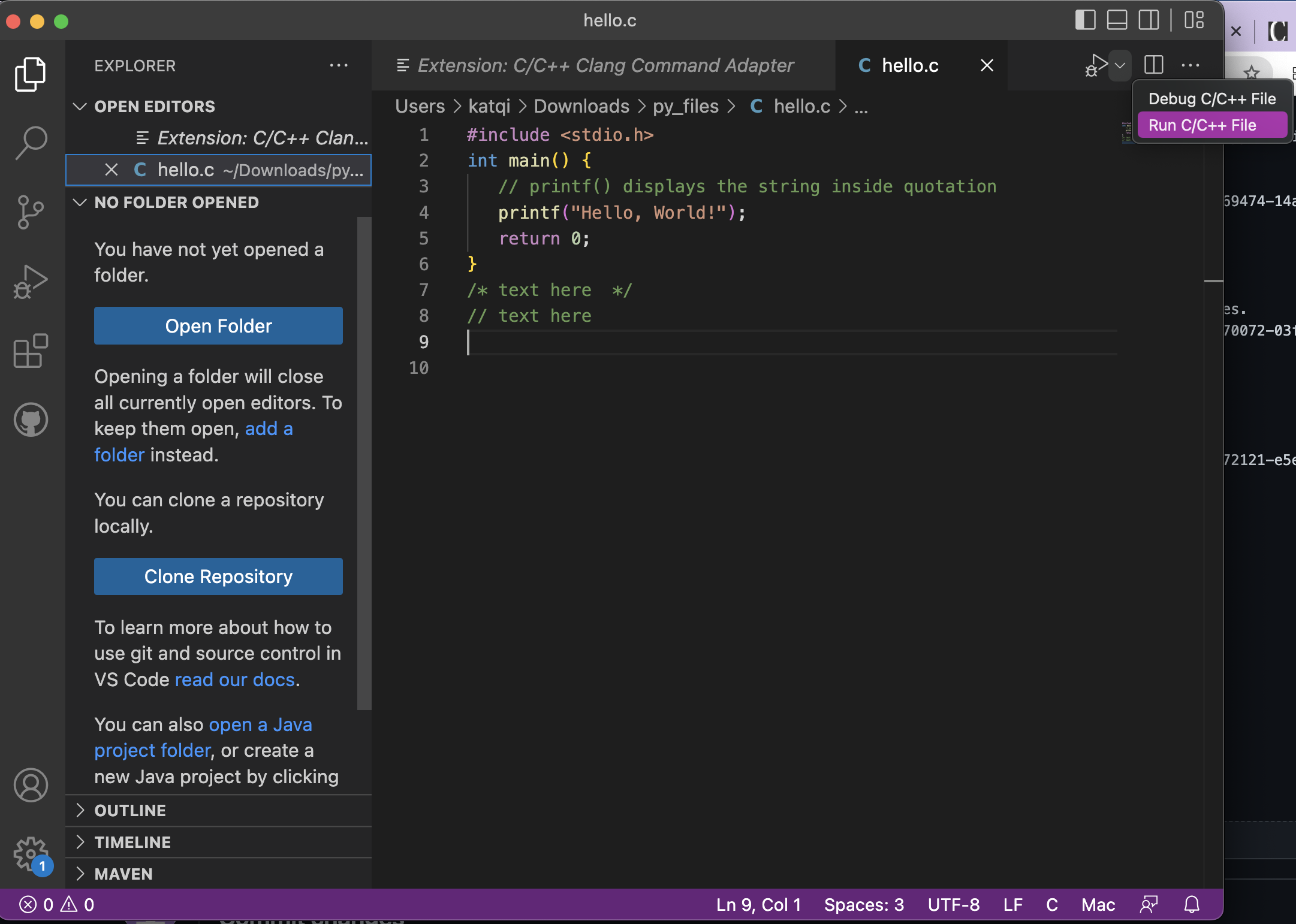Click the notifications bell in status bar
1296x924 pixels.
[x=1190, y=905]
